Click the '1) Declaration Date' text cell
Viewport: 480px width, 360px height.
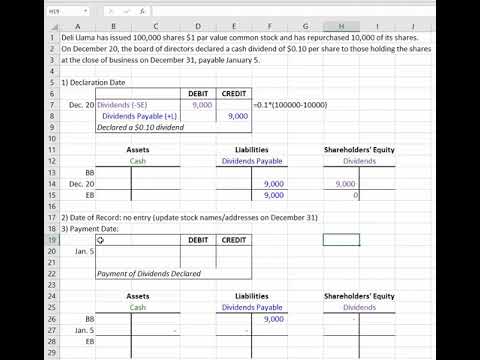93,83
